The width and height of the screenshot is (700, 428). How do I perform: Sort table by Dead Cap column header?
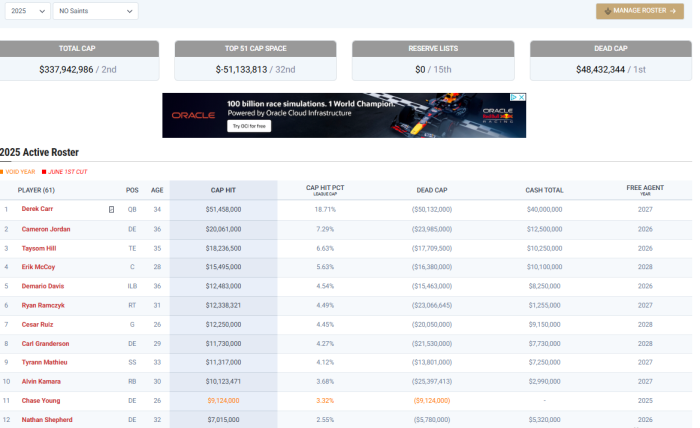coord(432,189)
